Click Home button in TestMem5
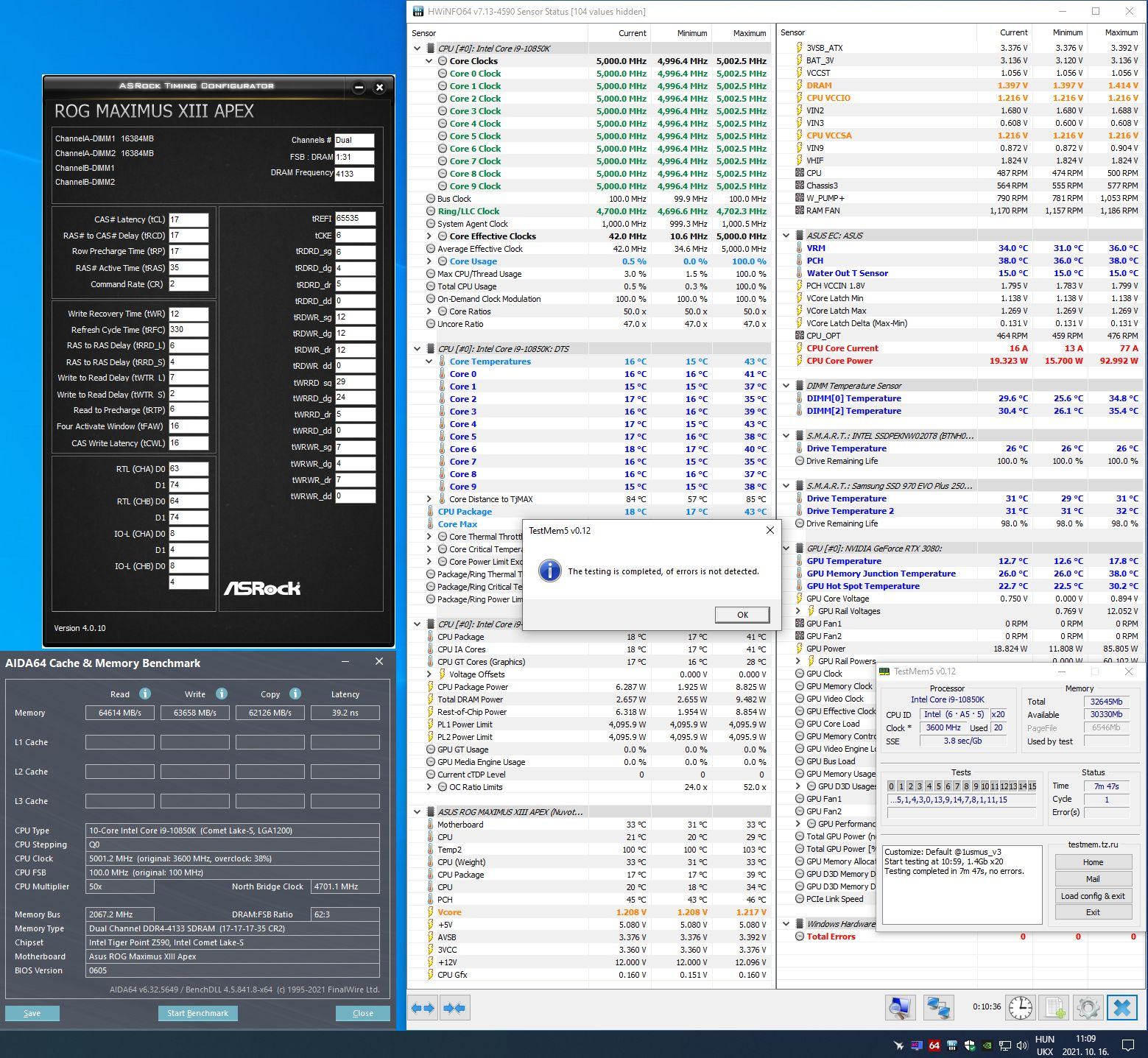The image size is (1148, 1058). [x=1093, y=862]
